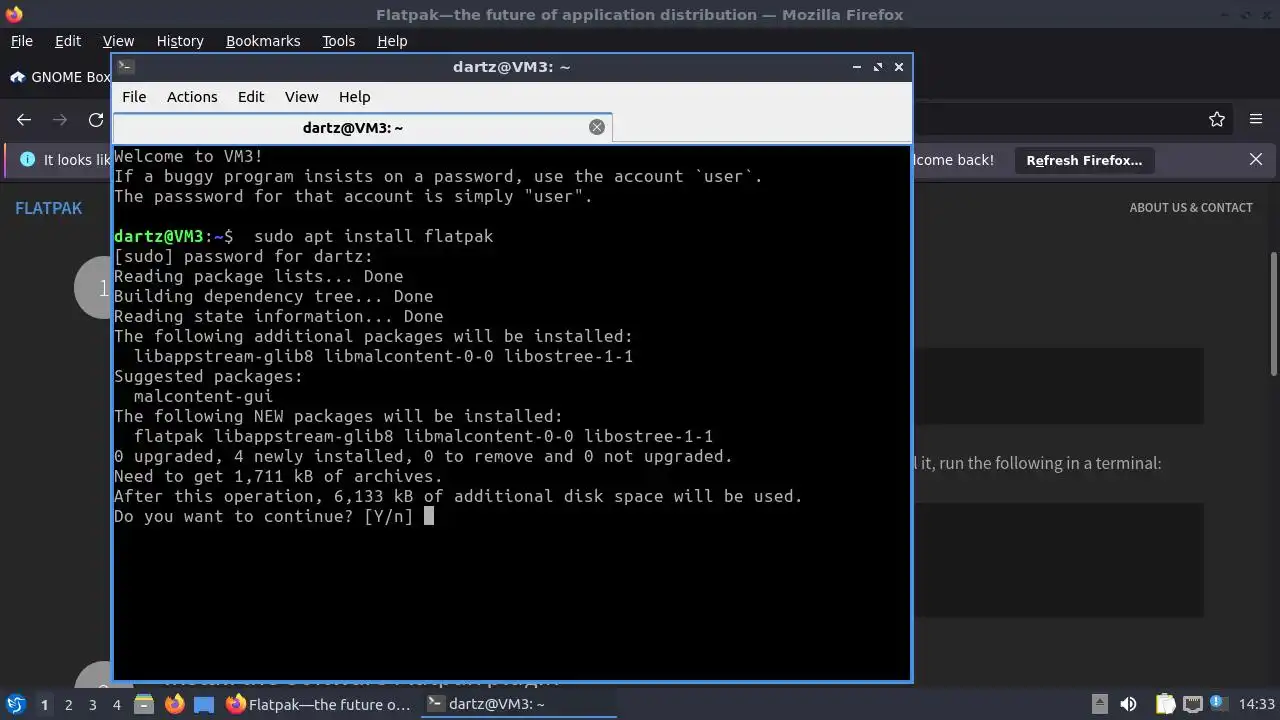Launch the file manager from the taskbar

(144, 704)
